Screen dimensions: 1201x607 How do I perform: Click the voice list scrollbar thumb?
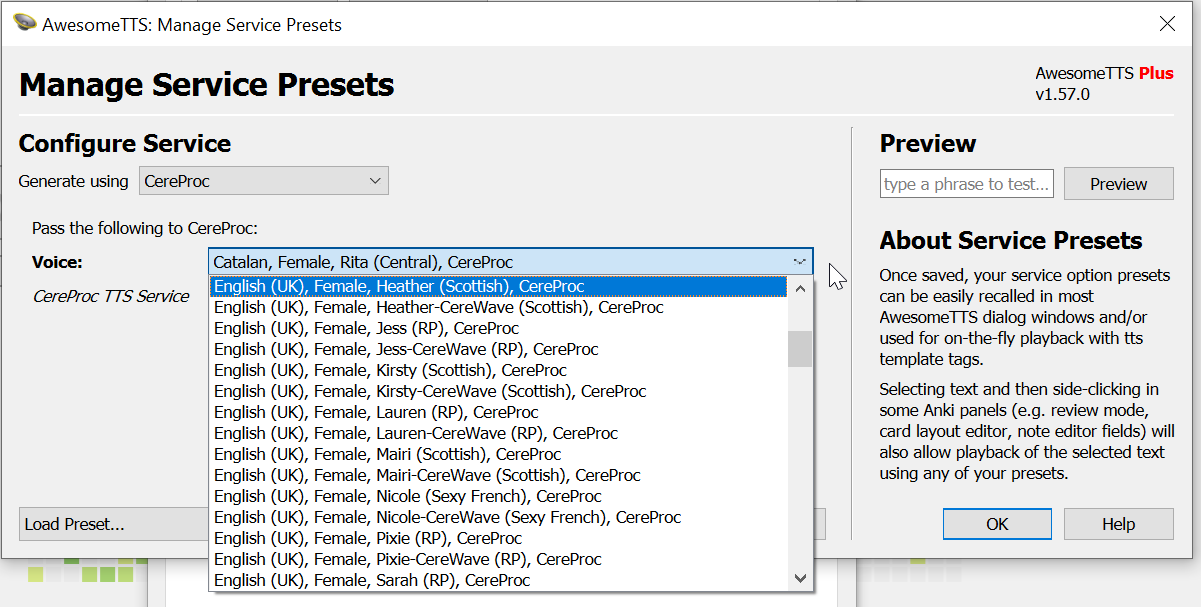[x=800, y=349]
